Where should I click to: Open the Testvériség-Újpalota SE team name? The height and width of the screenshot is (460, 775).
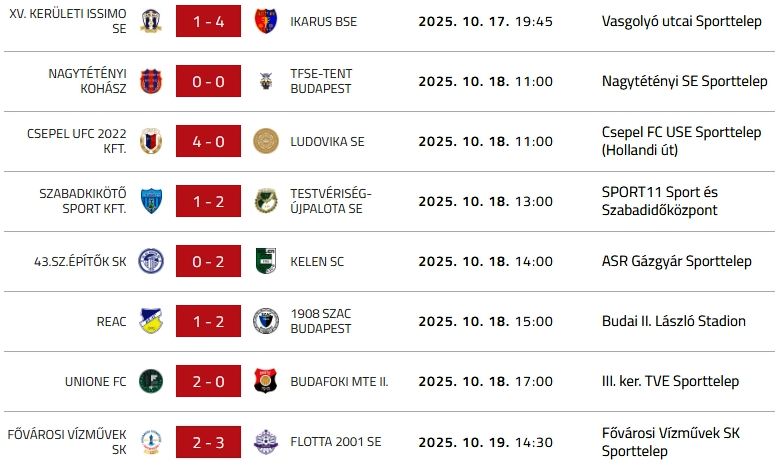coord(330,201)
